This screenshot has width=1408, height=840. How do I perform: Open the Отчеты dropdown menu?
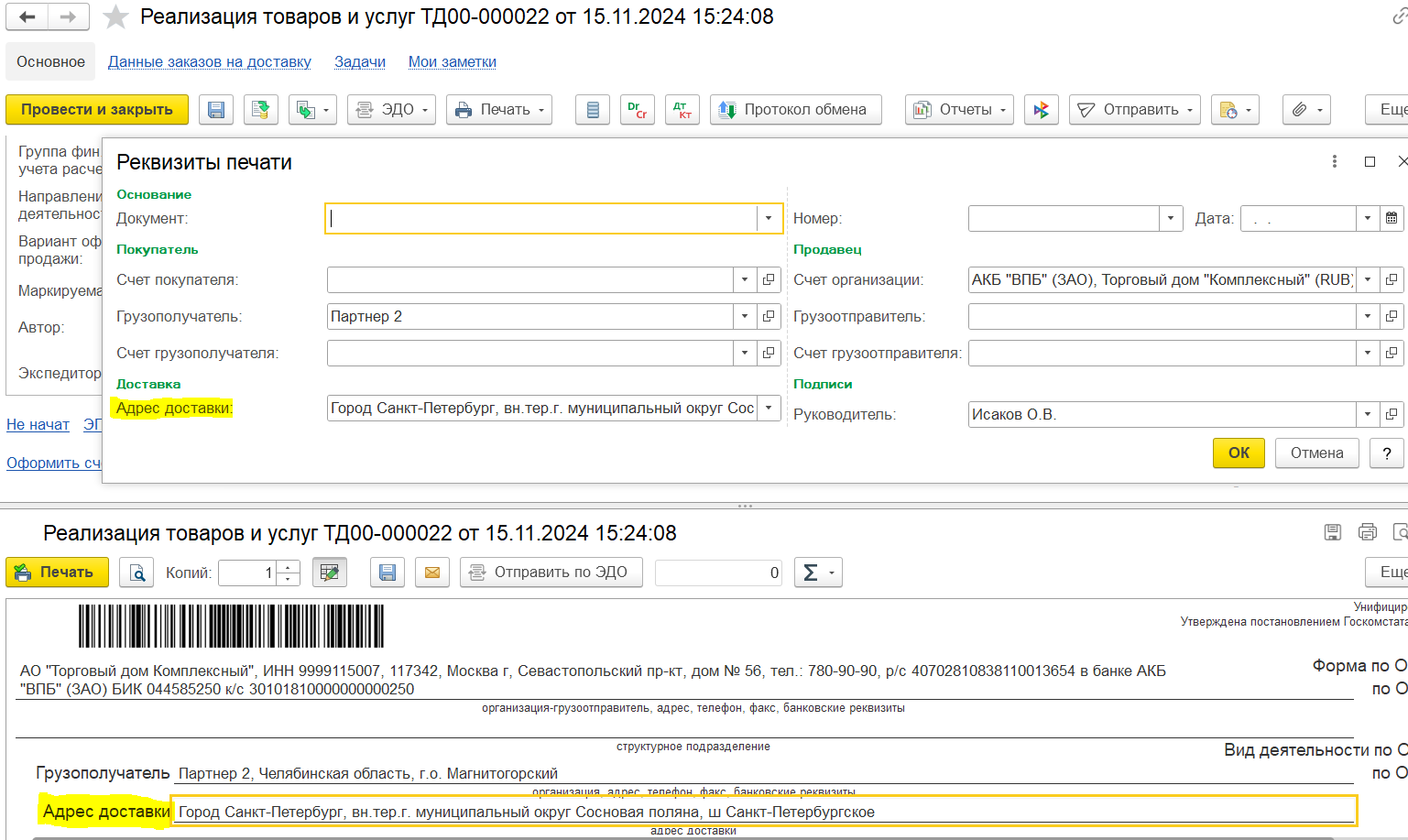point(959,110)
